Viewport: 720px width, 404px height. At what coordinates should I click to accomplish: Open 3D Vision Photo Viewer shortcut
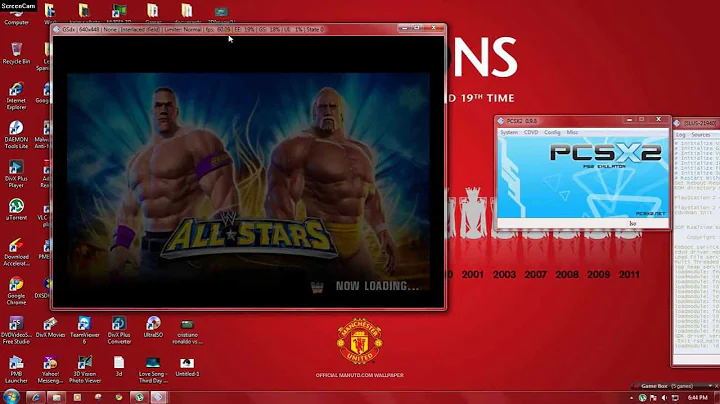pos(84,369)
